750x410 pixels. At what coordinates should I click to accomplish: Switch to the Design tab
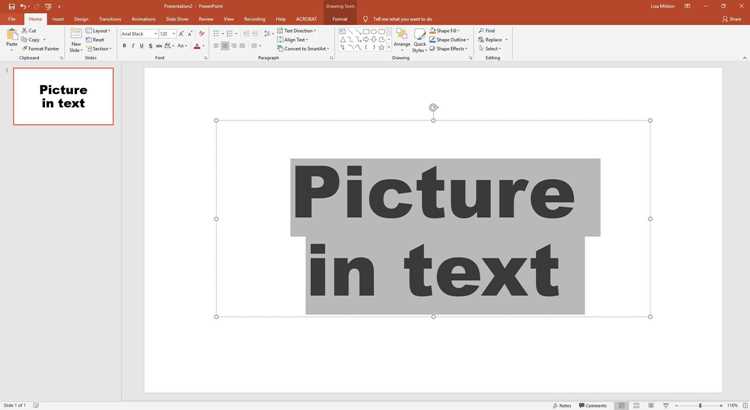pyautogui.click(x=81, y=19)
